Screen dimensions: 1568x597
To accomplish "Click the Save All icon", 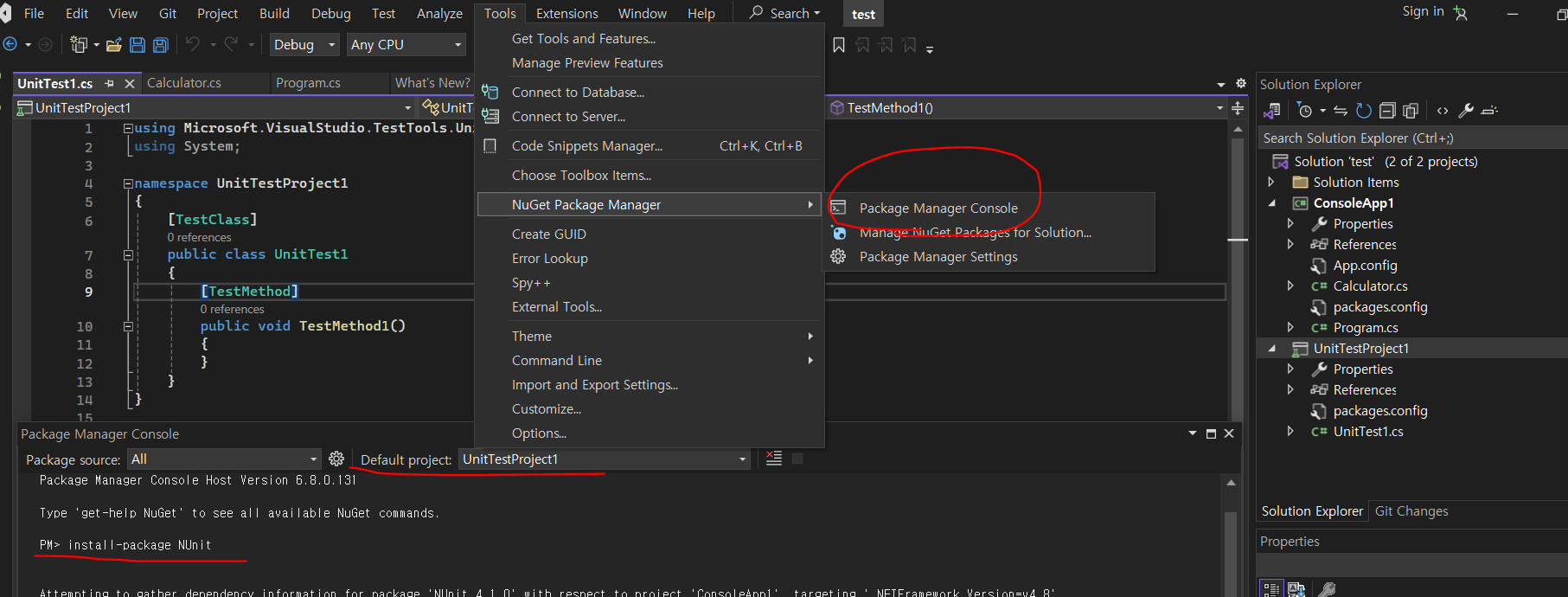I will coord(160,44).
